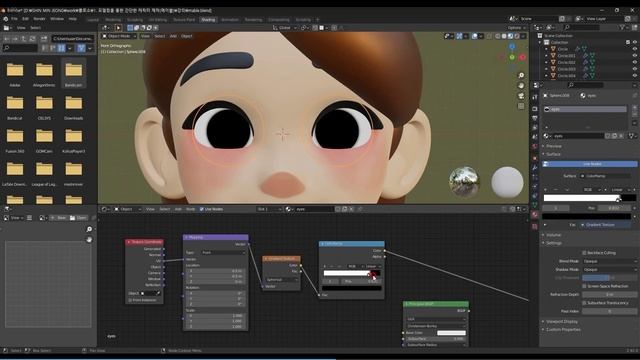The width and height of the screenshot is (640, 360).
Task: Click the Pass Index value field
Action: pyautogui.click(x=610, y=311)
